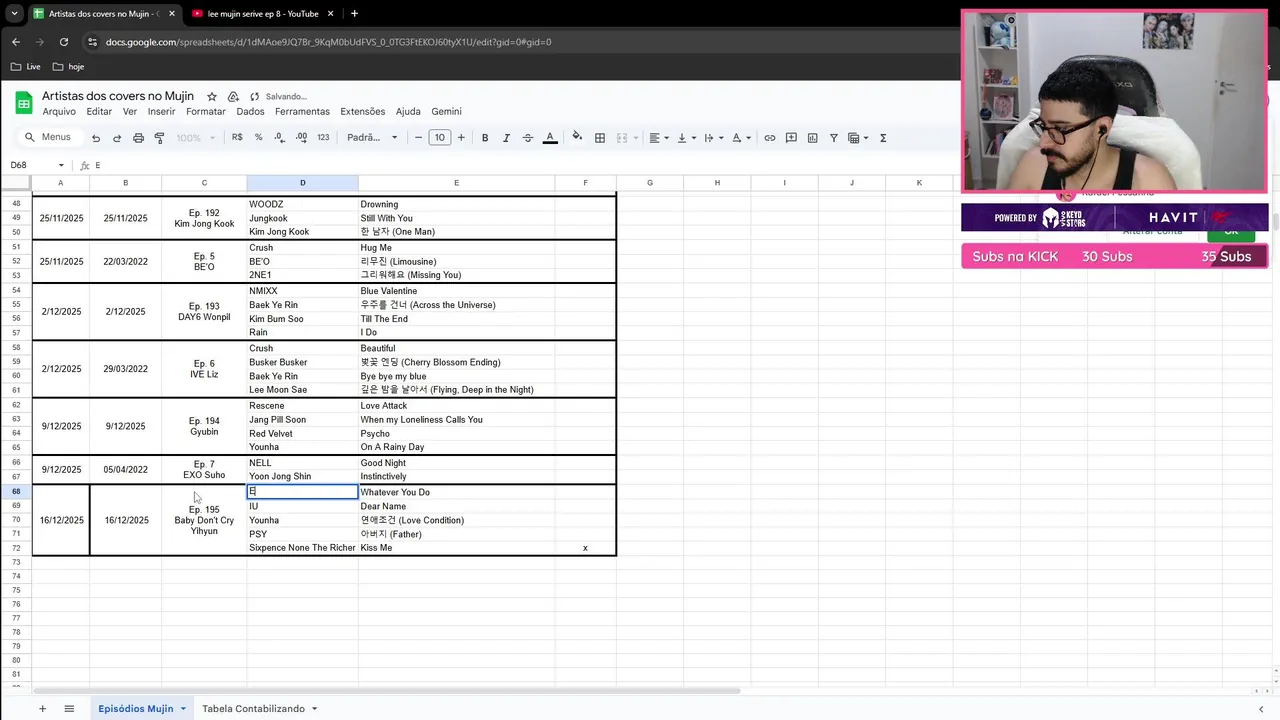Open the text color picker

tap(550, 138)
